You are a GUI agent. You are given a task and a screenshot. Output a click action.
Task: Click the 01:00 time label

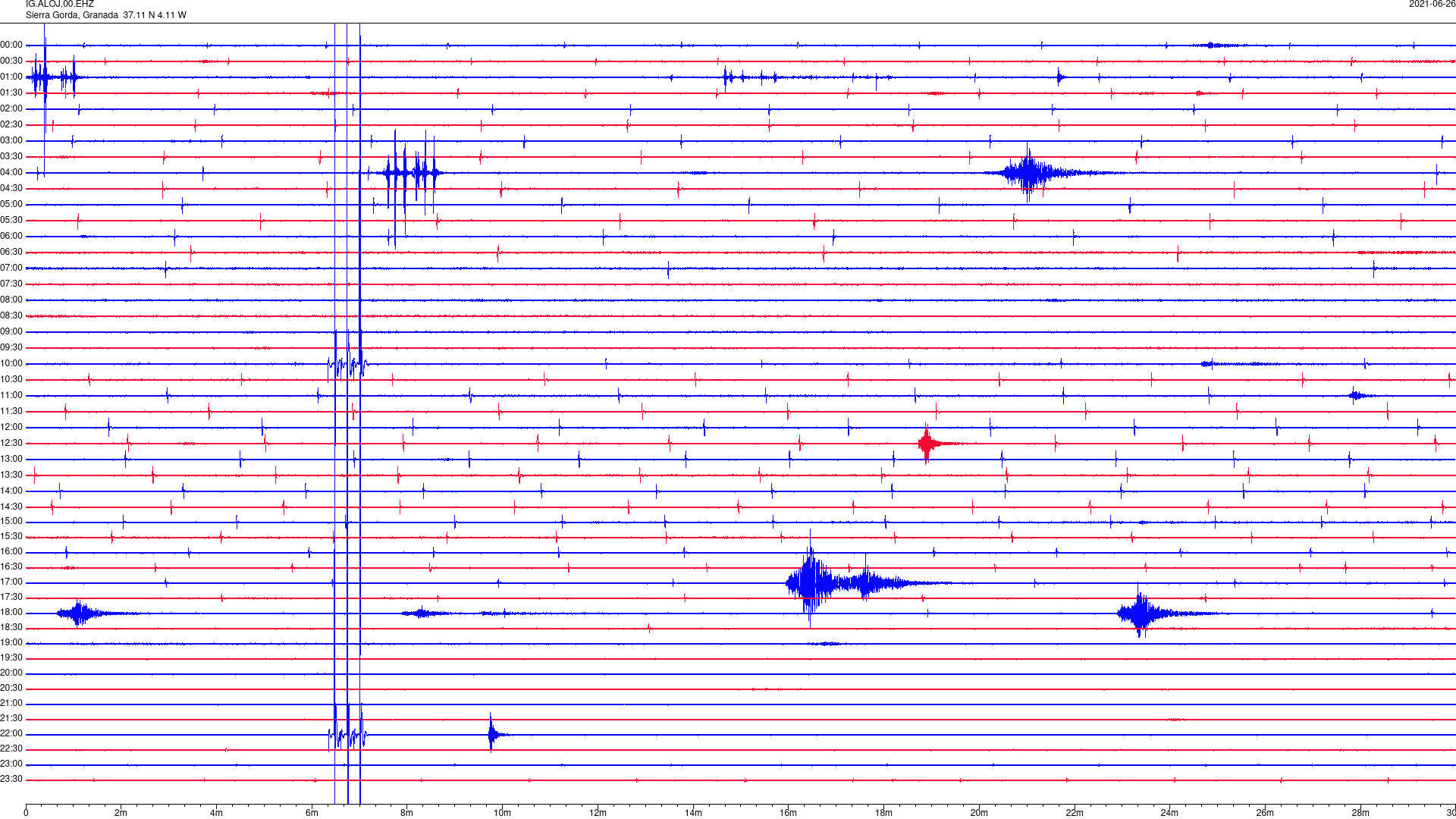point(11,77)
